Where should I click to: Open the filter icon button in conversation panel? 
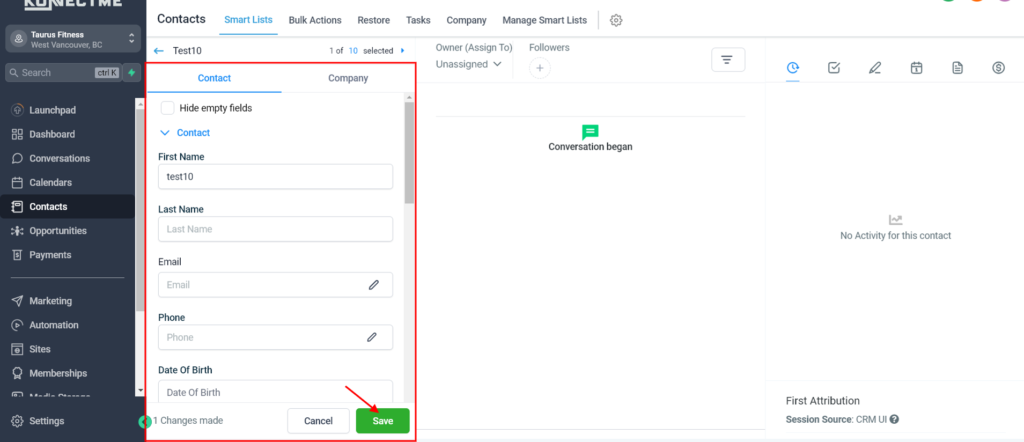727,61
